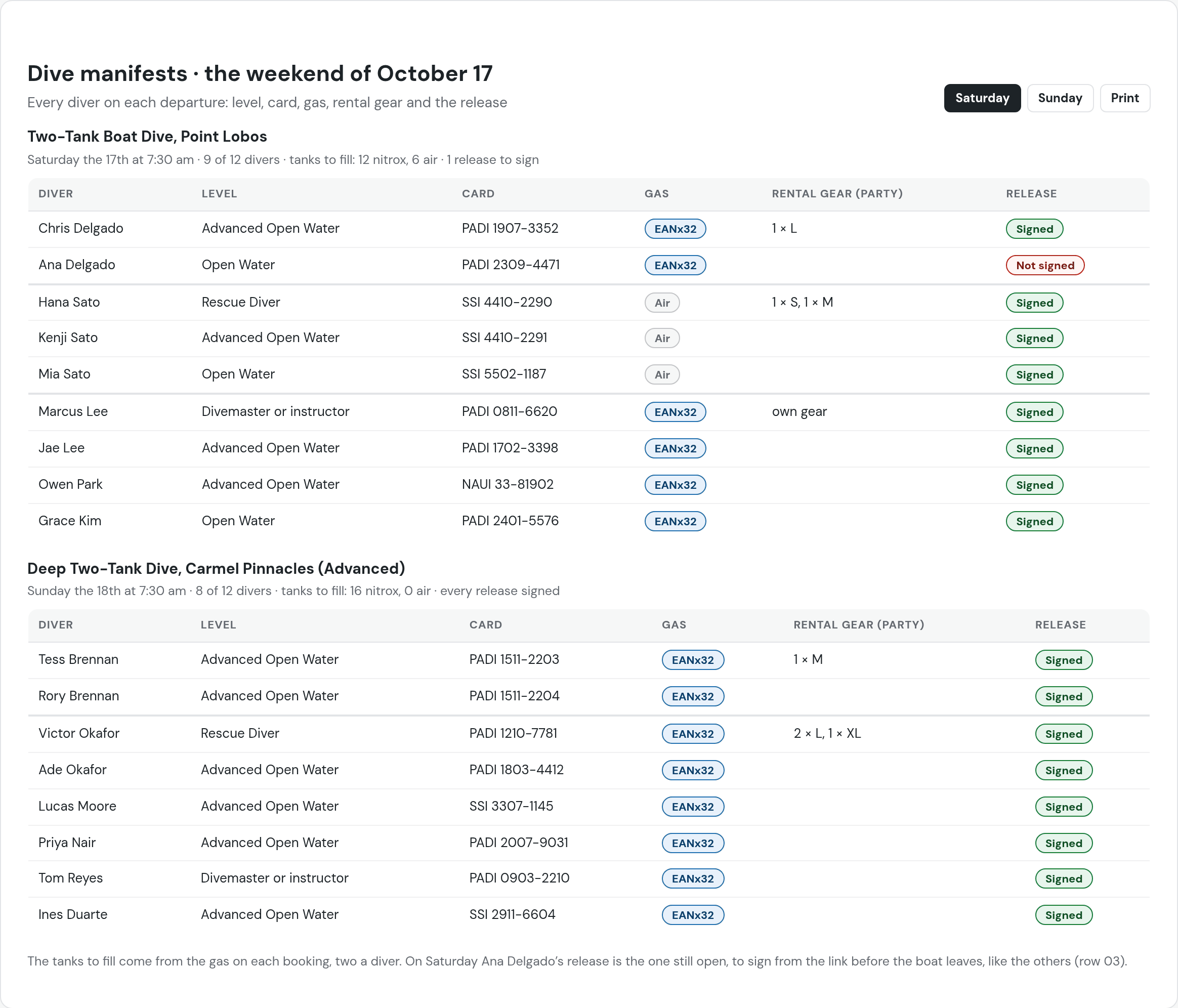Click Tom Reyes' Divemaster or instructor level
1178x1008 pixels.
pyautogui.click(x=274, y=878)
